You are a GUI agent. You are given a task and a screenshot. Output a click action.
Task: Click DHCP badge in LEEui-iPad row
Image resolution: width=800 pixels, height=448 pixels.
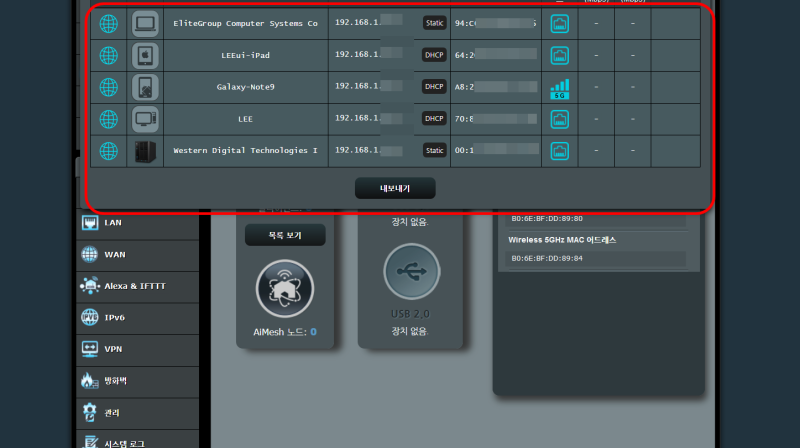pyautogui.click(x=434, y=55)
